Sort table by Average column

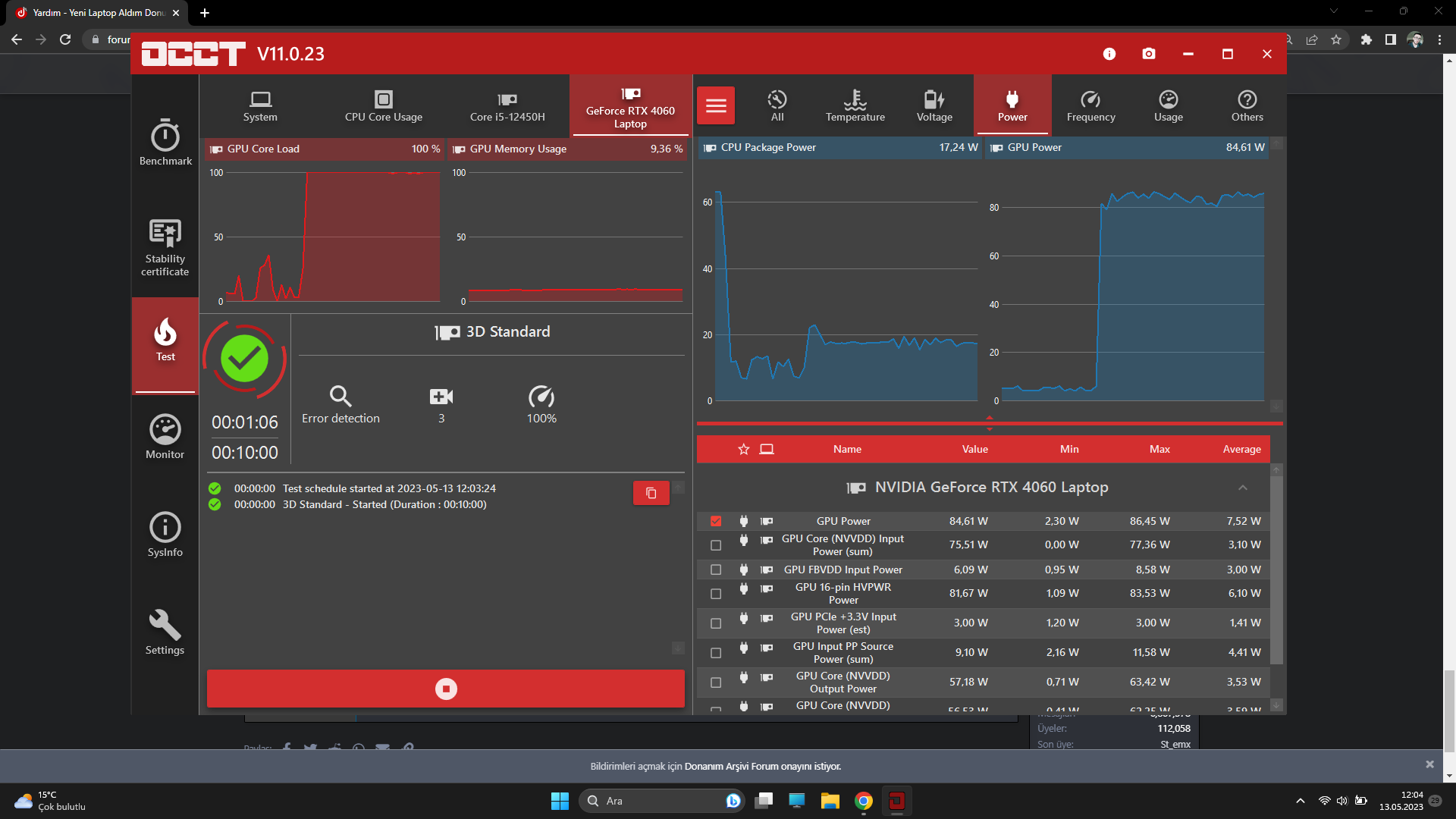1241,449
